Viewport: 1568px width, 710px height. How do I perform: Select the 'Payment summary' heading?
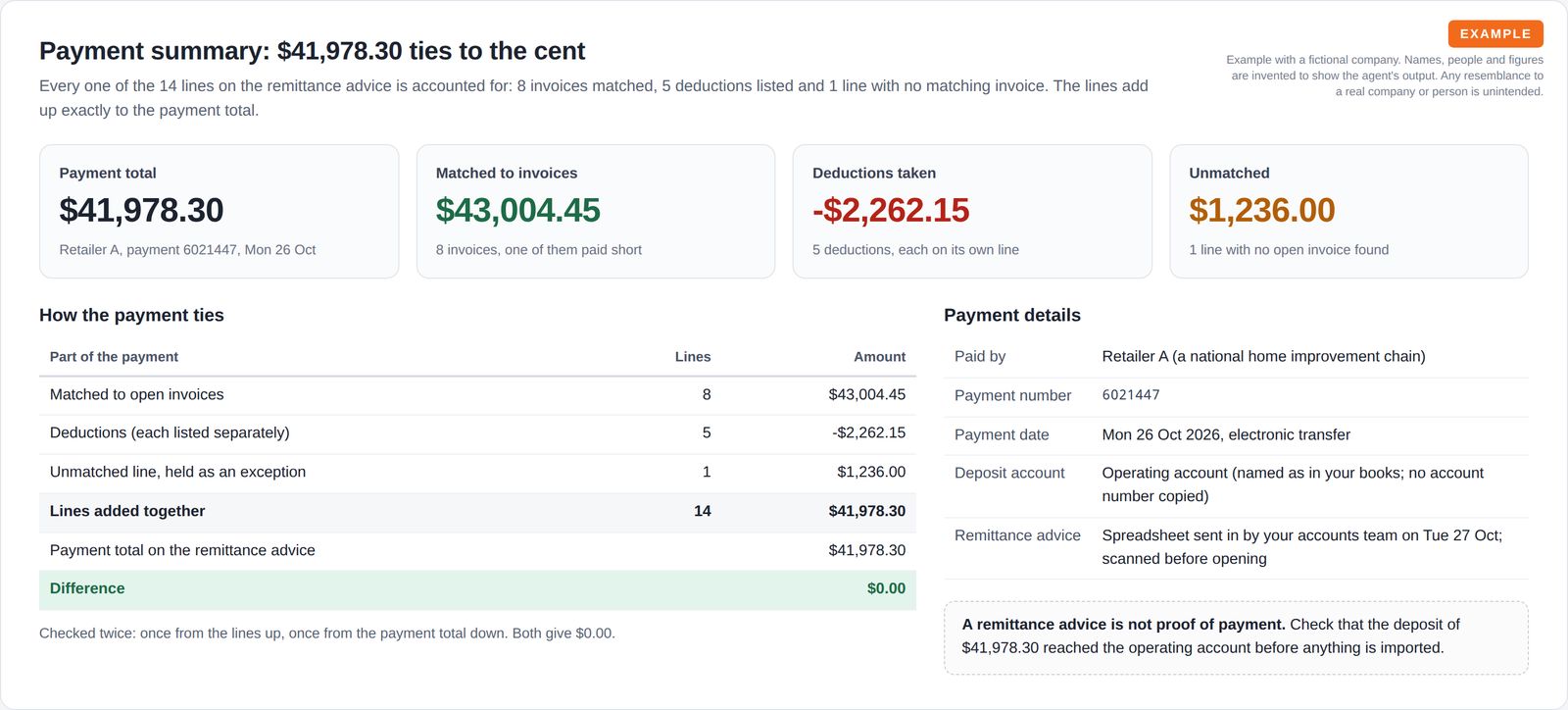(312, 51)
